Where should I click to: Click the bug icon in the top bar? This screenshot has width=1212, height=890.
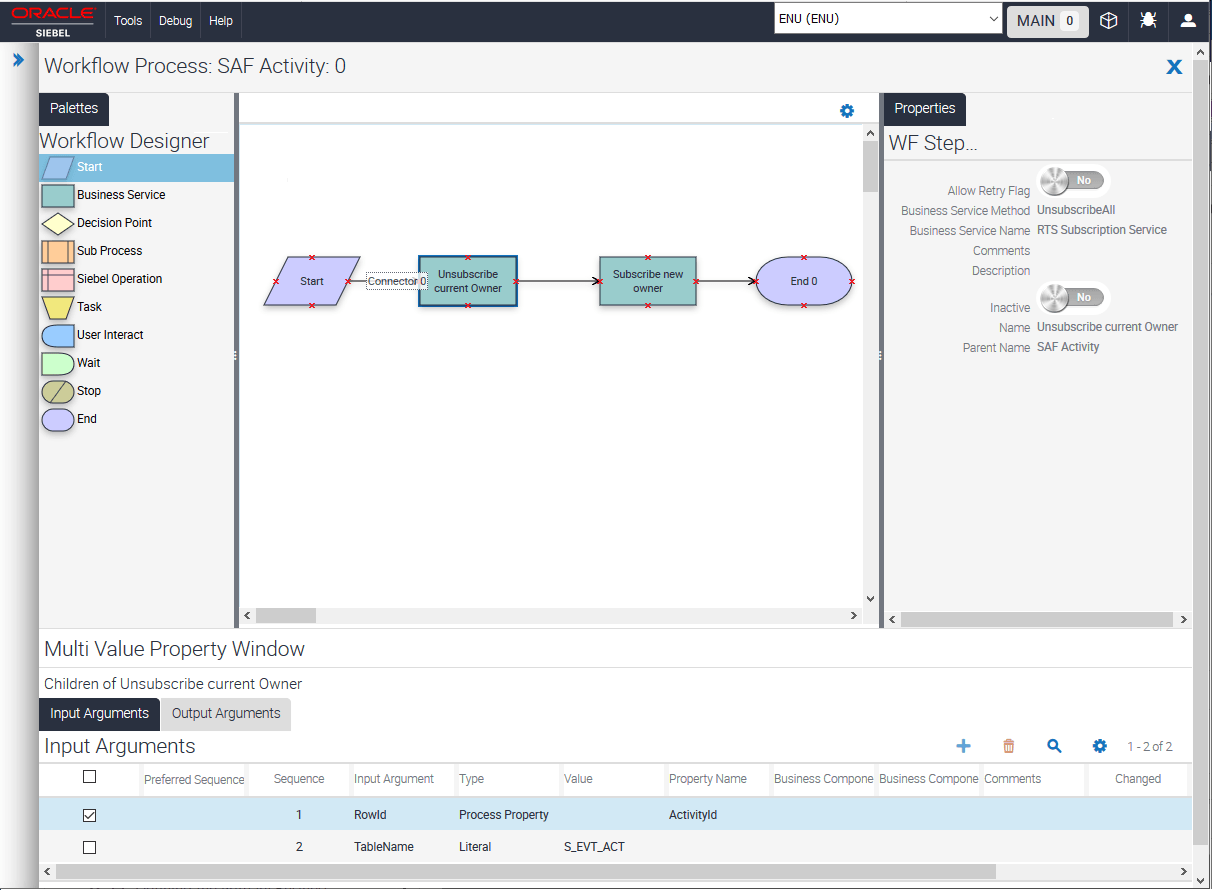[x=1148, y=20]
